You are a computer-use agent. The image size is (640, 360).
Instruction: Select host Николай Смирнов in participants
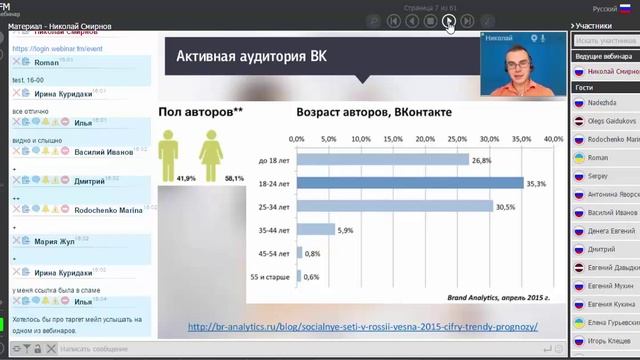click(606, 72)
